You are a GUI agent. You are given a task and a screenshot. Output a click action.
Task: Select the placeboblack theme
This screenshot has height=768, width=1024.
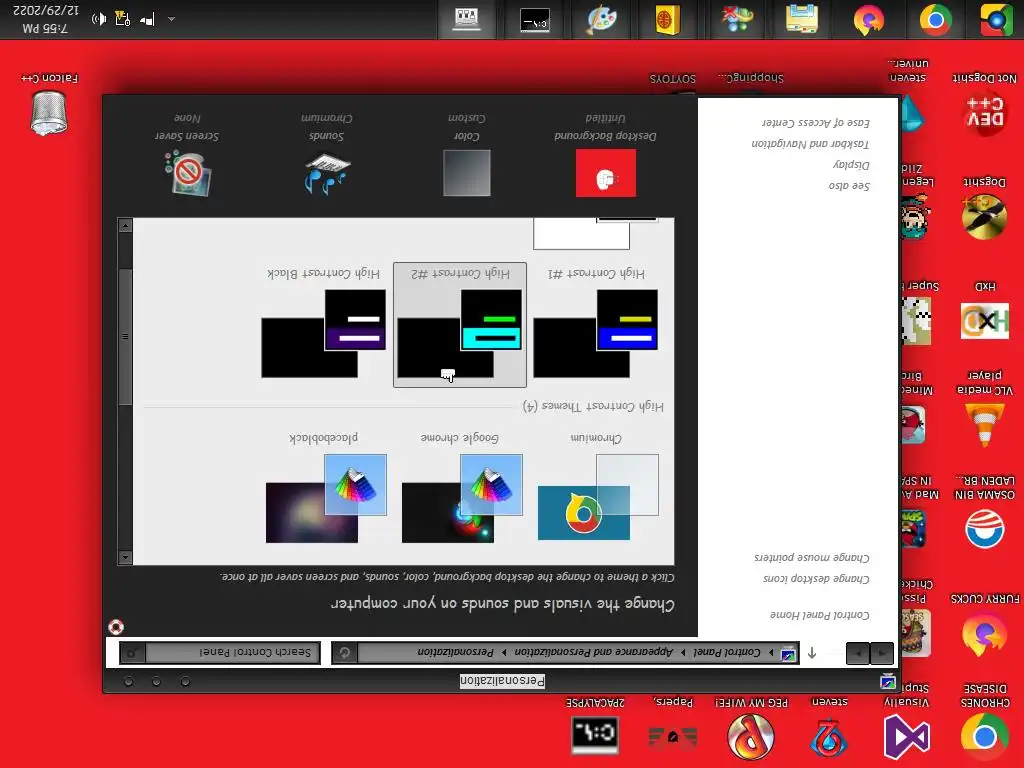(325, 491)
